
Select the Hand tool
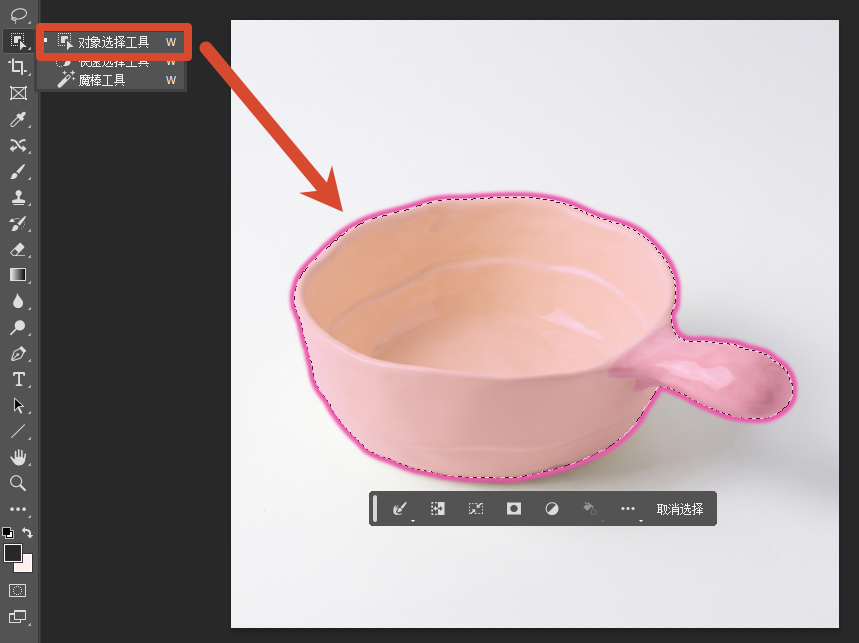[x=18, y=457]
